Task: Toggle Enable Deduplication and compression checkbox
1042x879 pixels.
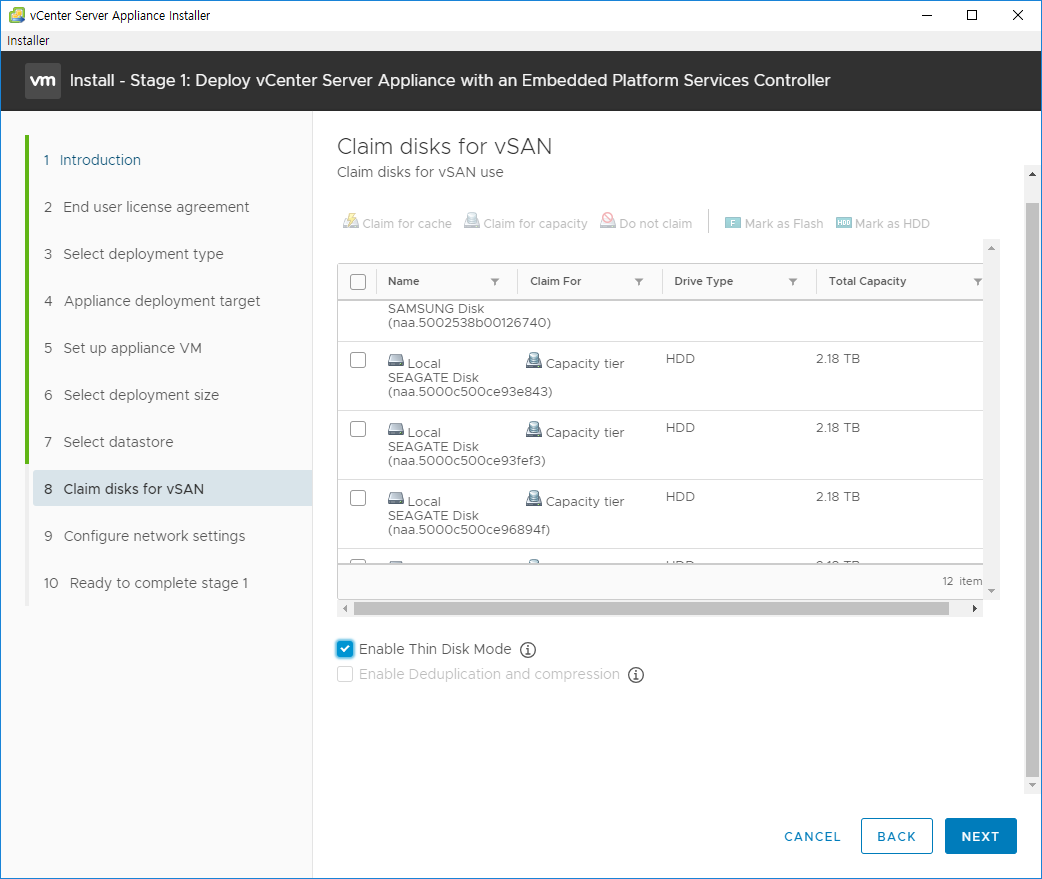Action: [345, 674]
